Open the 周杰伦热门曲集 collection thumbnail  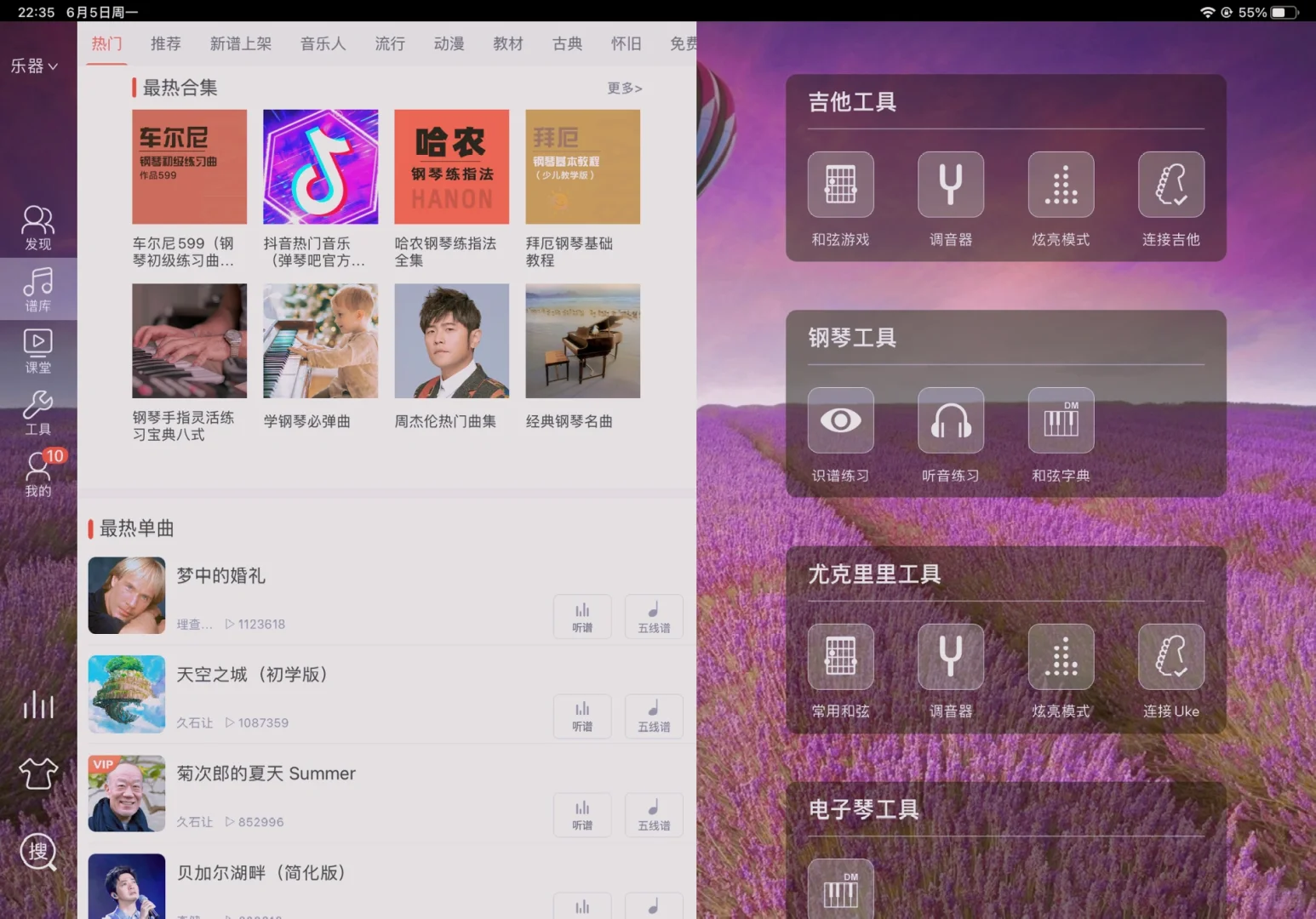(x=451, y=340)
